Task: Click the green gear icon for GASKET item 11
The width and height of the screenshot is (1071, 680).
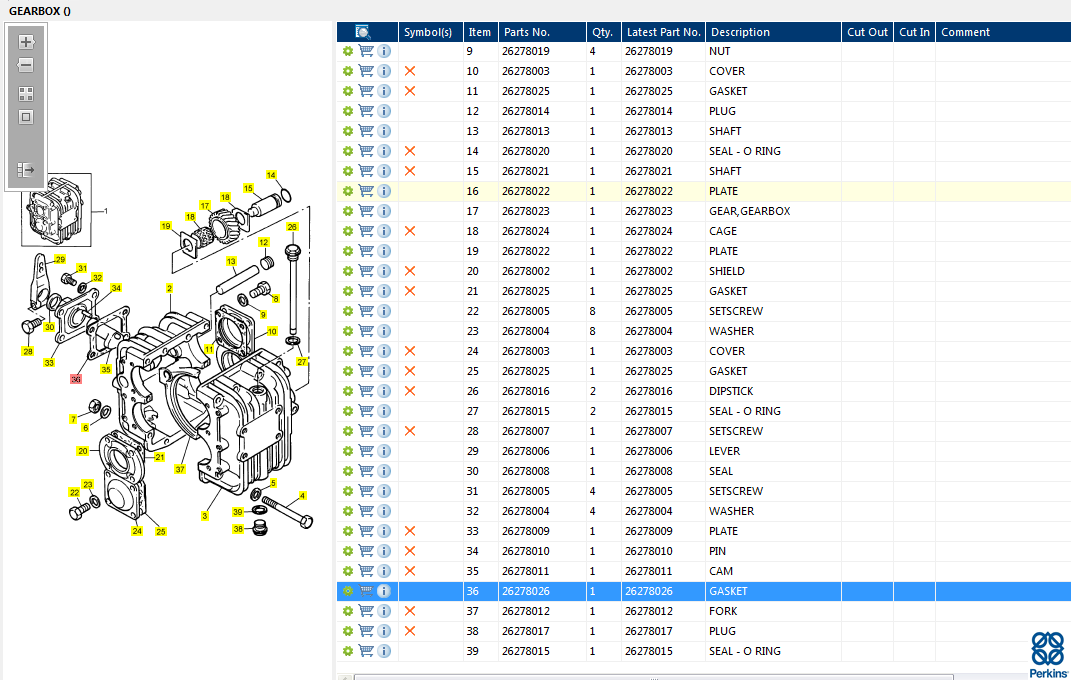Action: coord(348,91)
